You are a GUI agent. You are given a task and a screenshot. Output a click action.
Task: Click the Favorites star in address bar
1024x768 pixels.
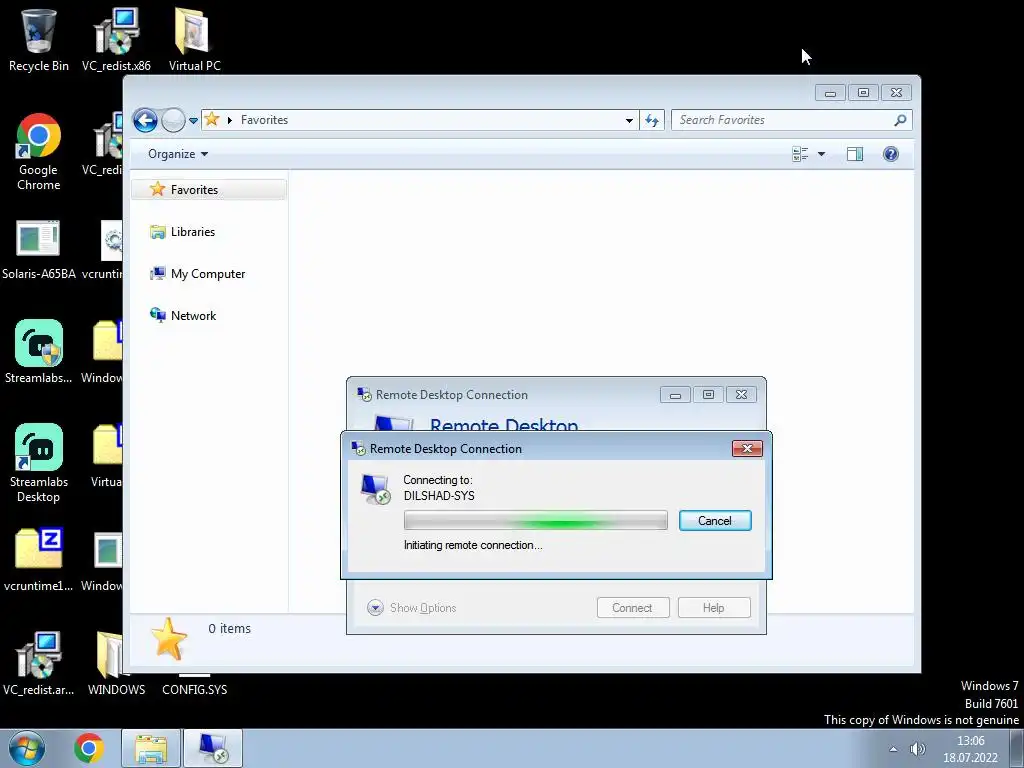click(x=212, y=120)
